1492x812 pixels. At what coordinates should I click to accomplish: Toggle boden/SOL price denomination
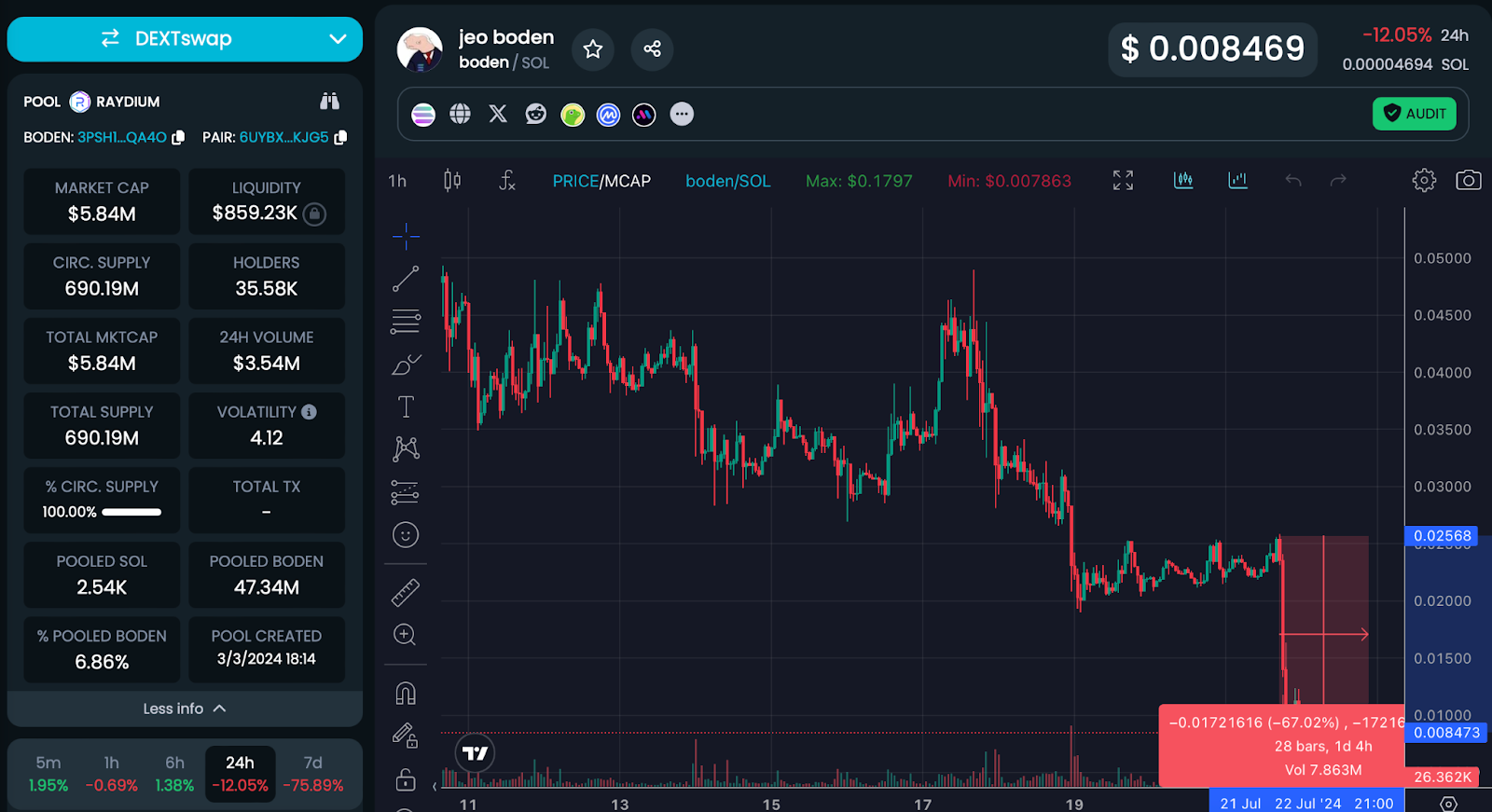coord(728,181)
